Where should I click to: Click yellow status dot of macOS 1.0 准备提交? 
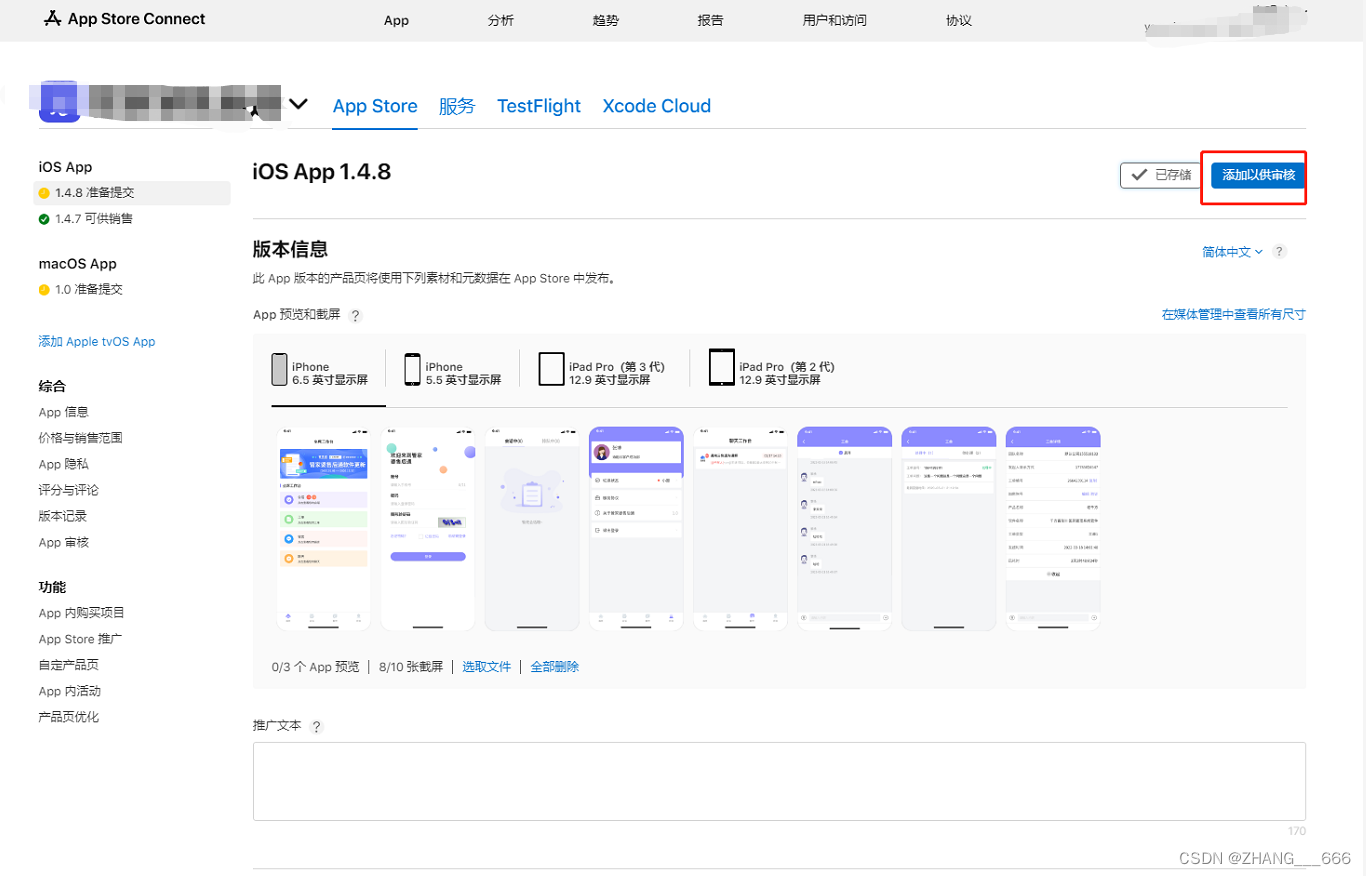pos(44,290)
